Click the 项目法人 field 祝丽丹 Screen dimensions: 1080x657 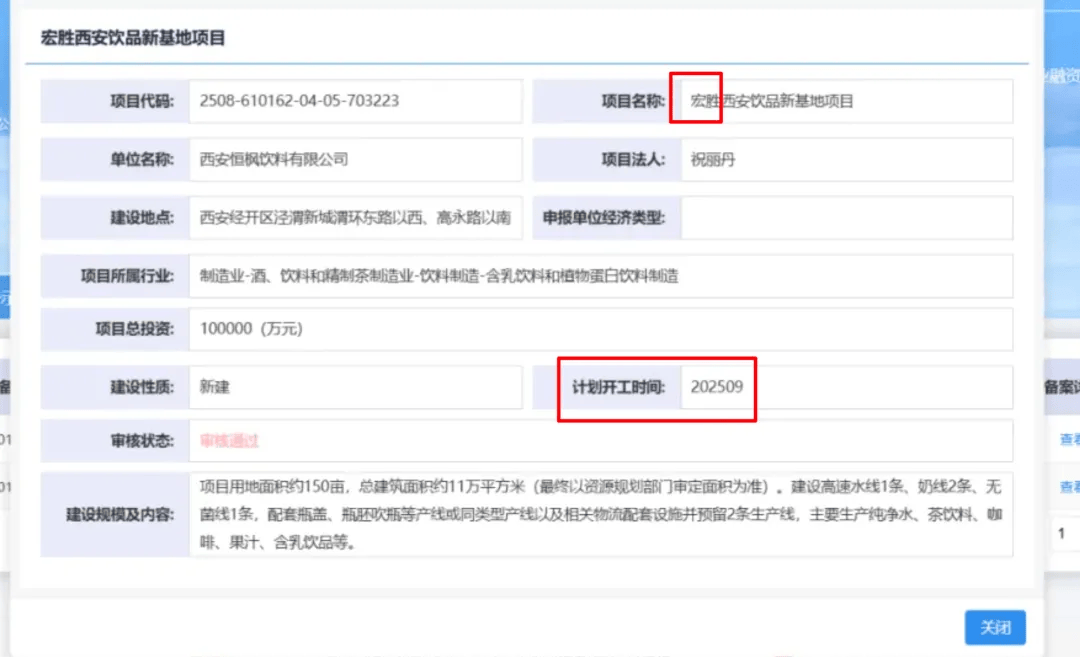[847, 160]
